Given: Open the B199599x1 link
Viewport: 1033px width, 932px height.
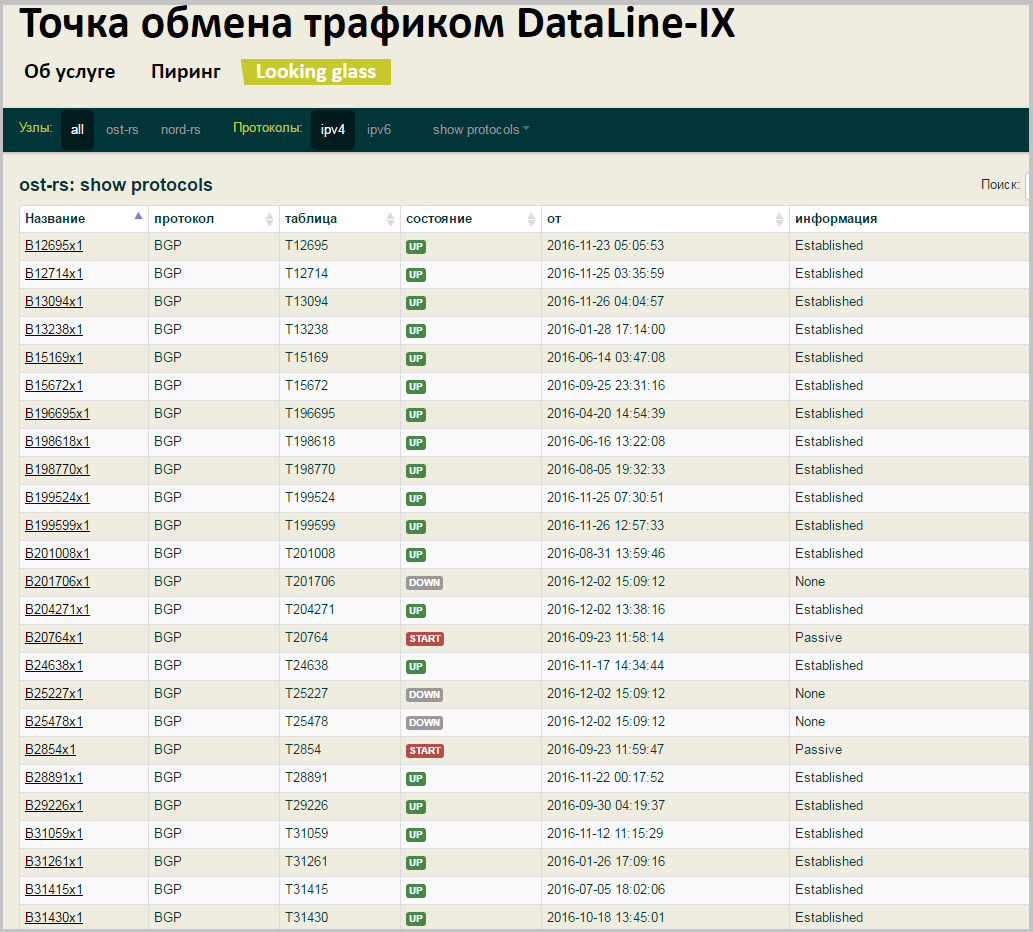Looking at the screenshot, I should click(57, 526).
